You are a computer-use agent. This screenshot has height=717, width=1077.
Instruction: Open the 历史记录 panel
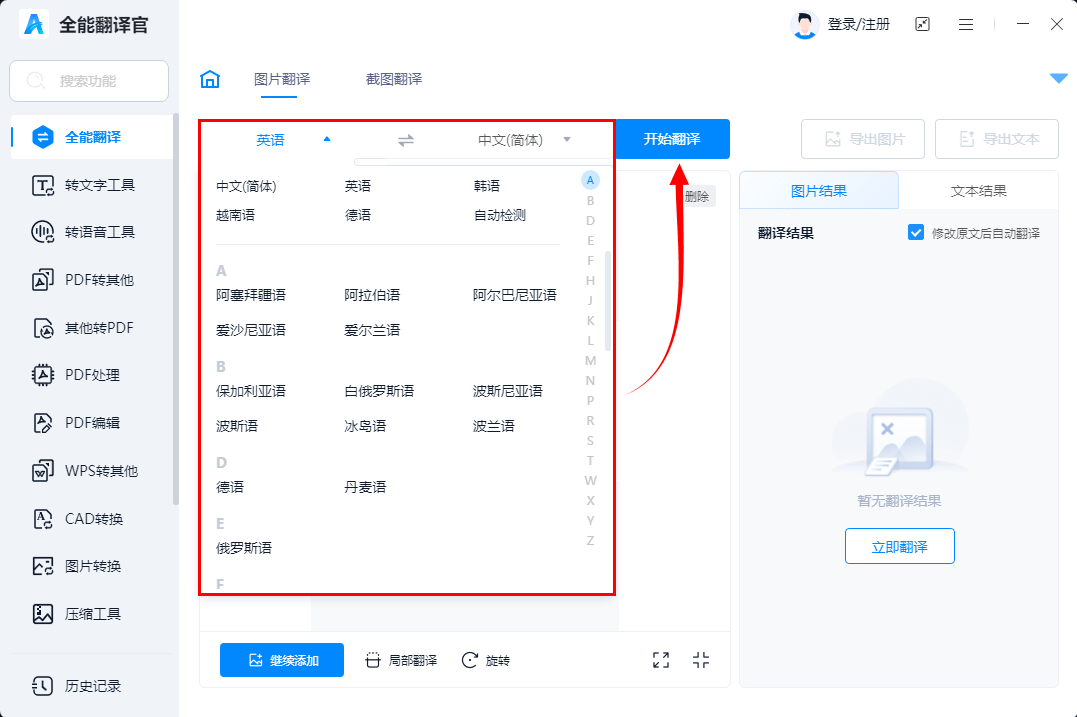click(88, 686)
